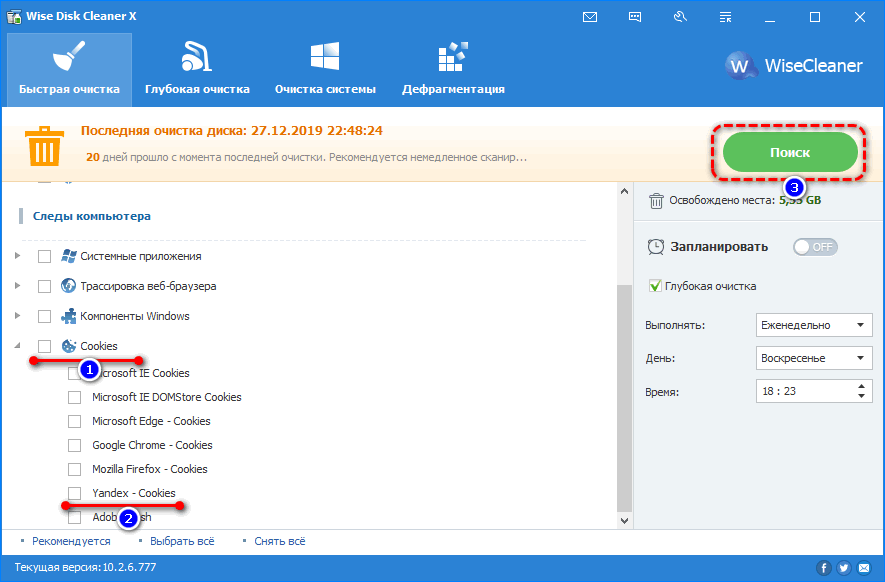
Task: Check the Yandex - Cookies checkbox
Action: click(75, 493)
